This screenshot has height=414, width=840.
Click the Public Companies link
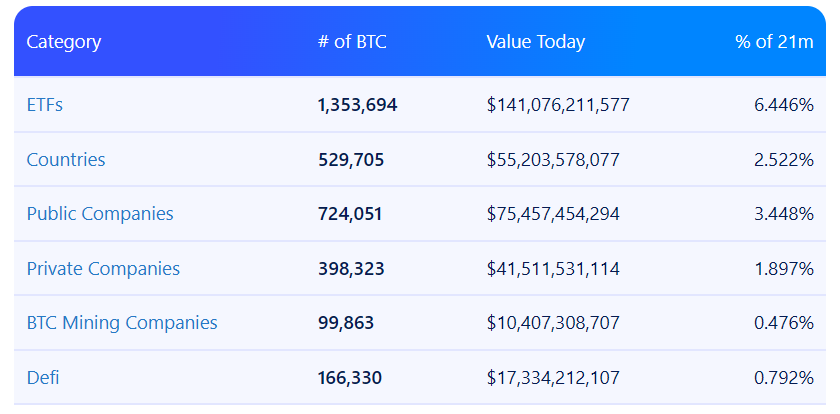tap(100, 214)
